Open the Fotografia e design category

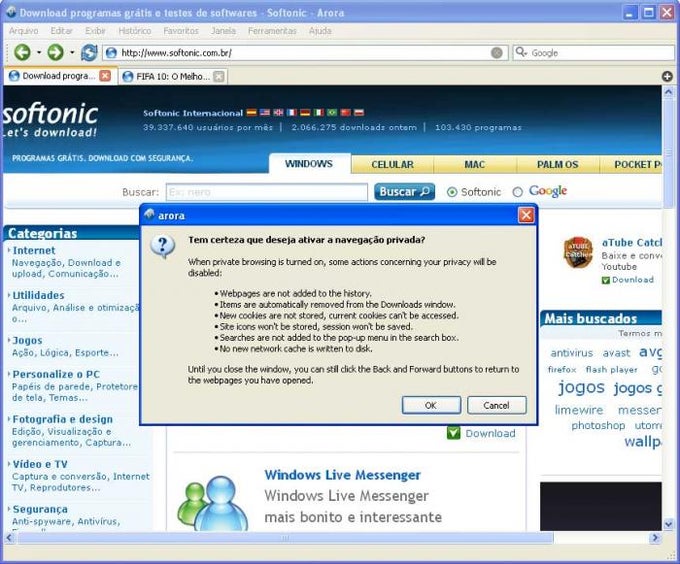[62, 420]
